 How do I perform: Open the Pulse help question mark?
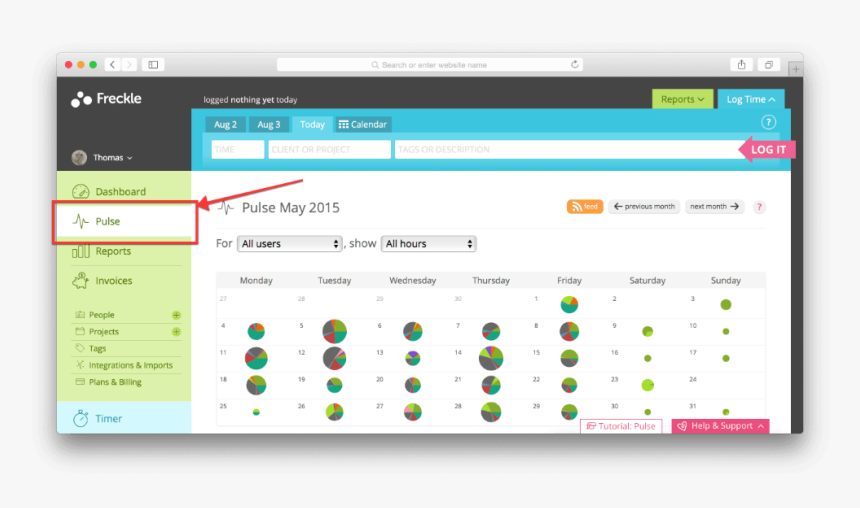759,207
